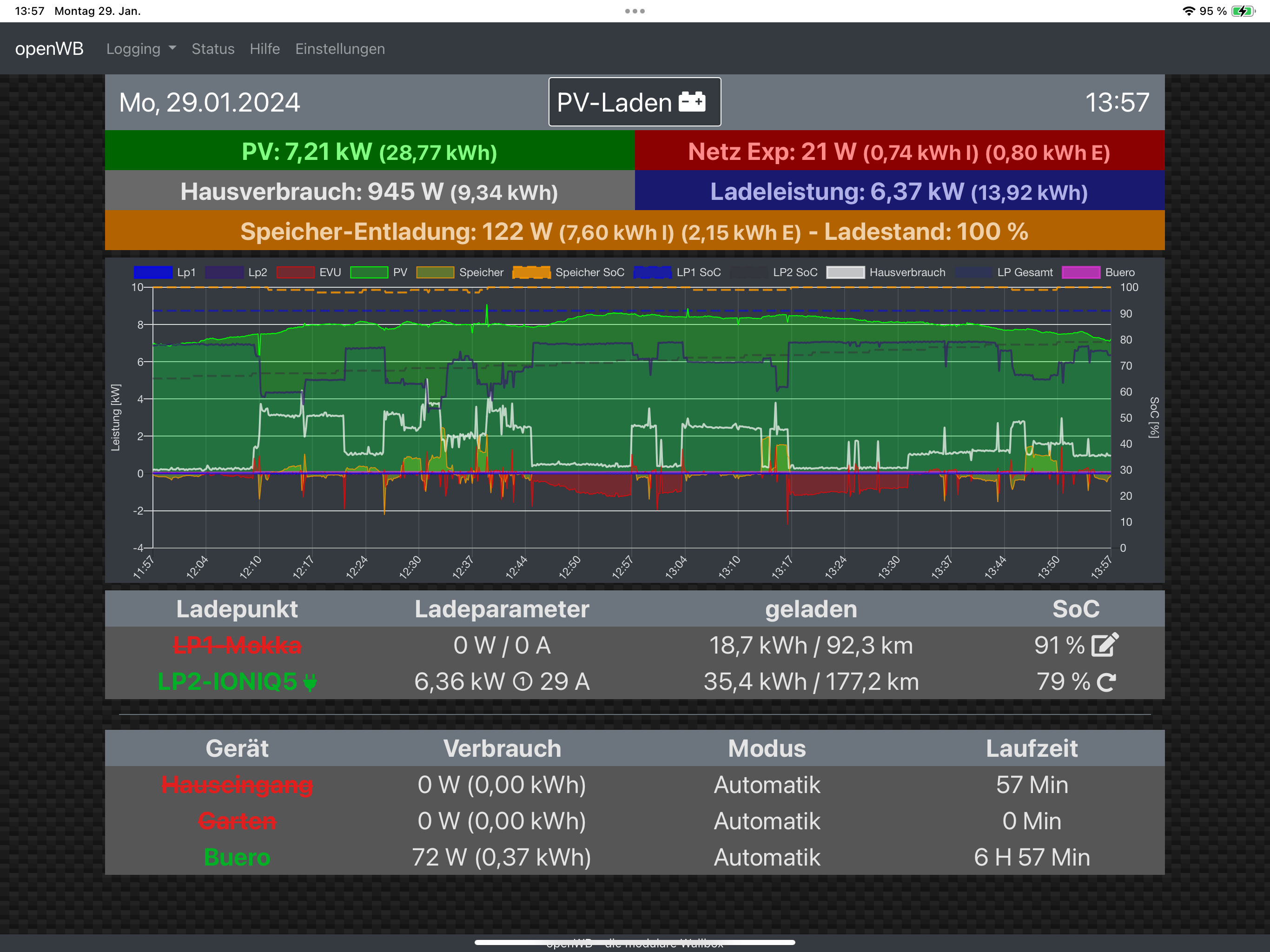The width and height of the screenshot is (1270, 952).
Task: Expand LP2-IONIQ5 charge point settings
Action: click(x=228, y=682)
